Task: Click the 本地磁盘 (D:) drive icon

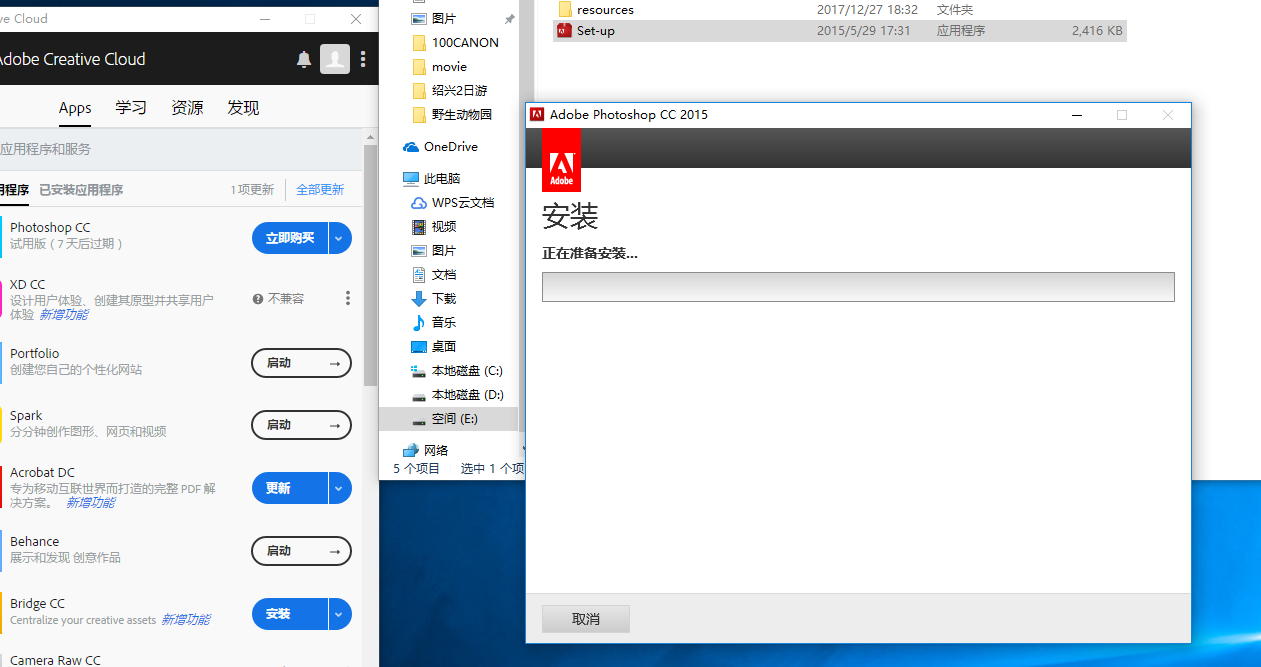Action: (x=419, y=395)
